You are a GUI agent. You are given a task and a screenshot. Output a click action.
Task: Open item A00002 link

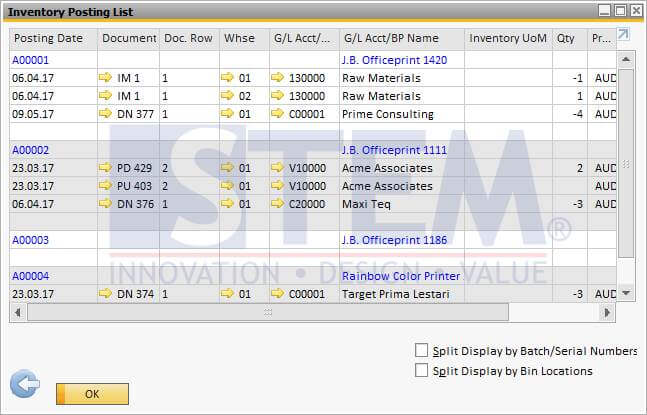(x=31, y=150)
